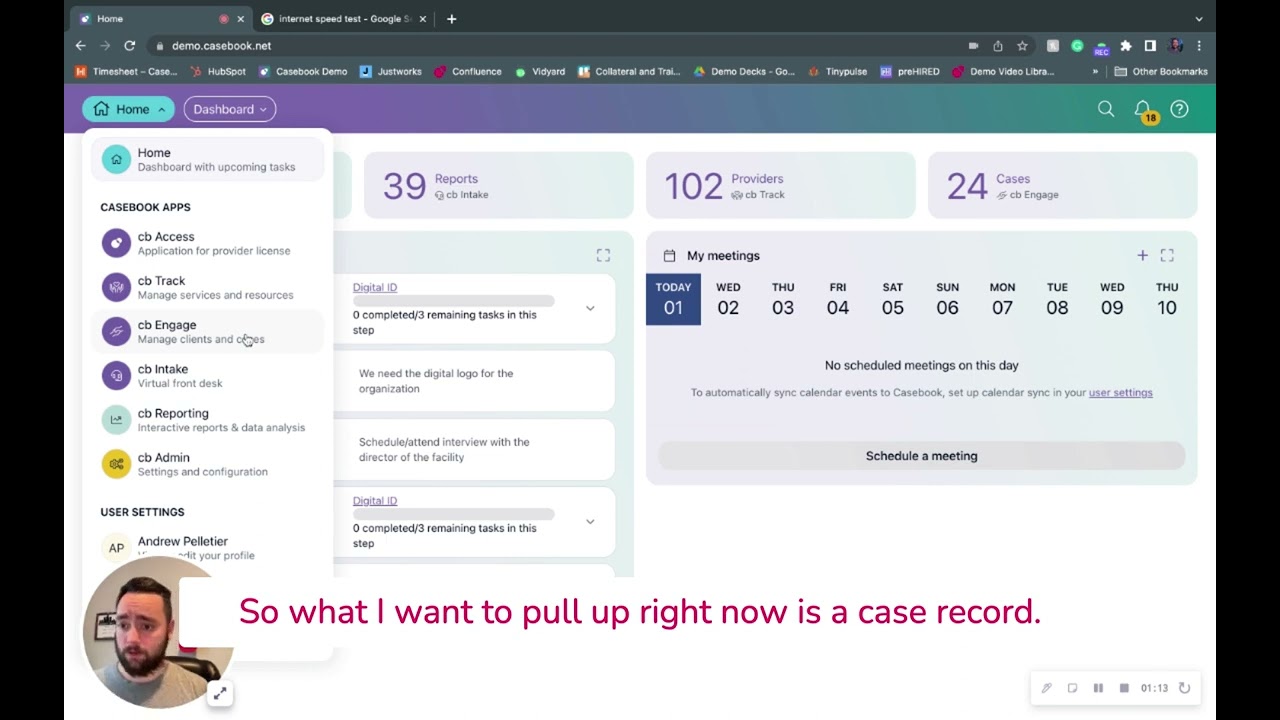Select SAT 05 in the meetings calendar
This screenshot has width=1280, height=720.
893,299
